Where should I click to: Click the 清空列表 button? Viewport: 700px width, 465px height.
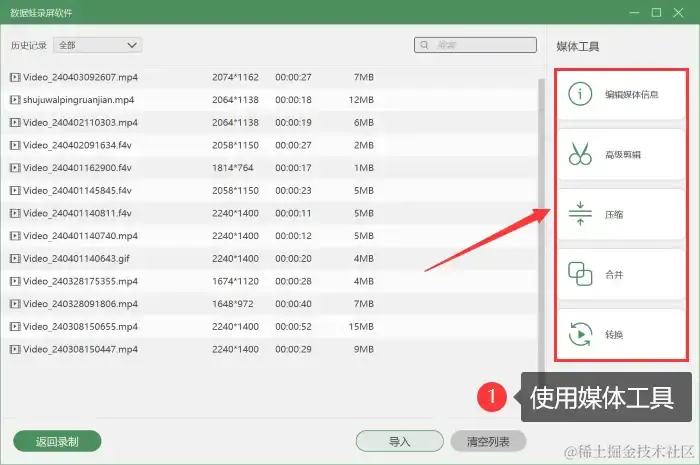click(x=488, y=441)
